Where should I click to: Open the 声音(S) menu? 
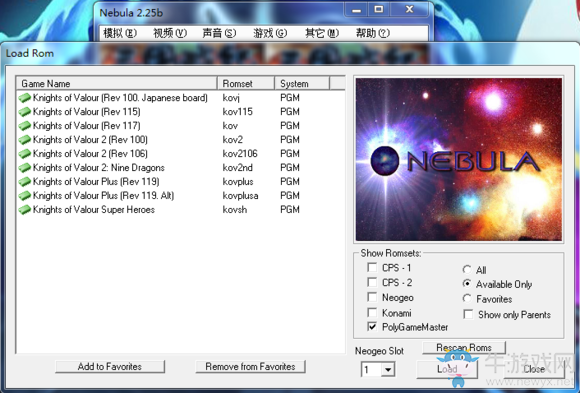point(219,33)
